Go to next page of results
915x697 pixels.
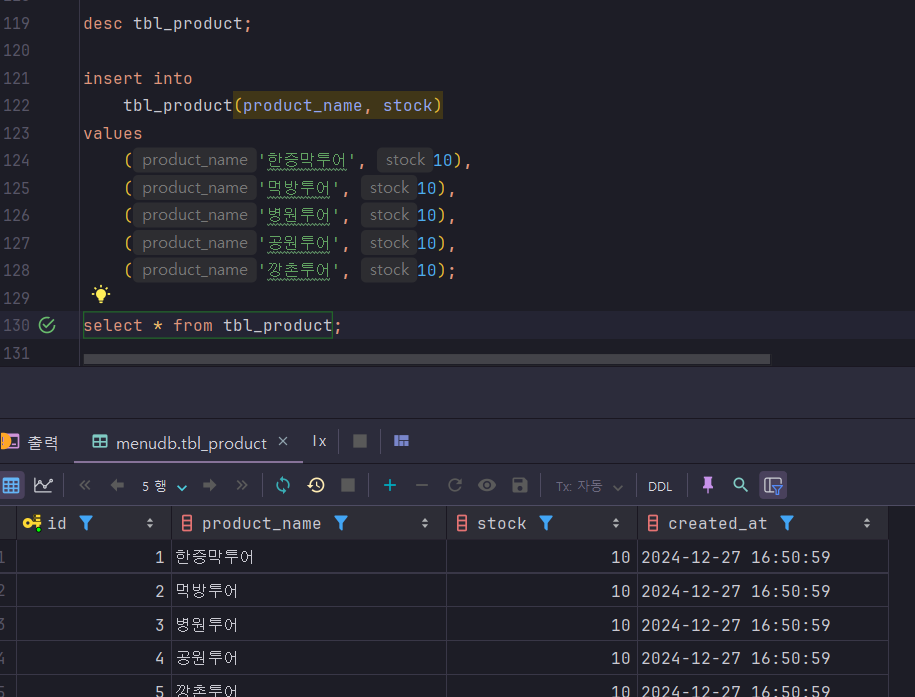[x=209, y=485]
